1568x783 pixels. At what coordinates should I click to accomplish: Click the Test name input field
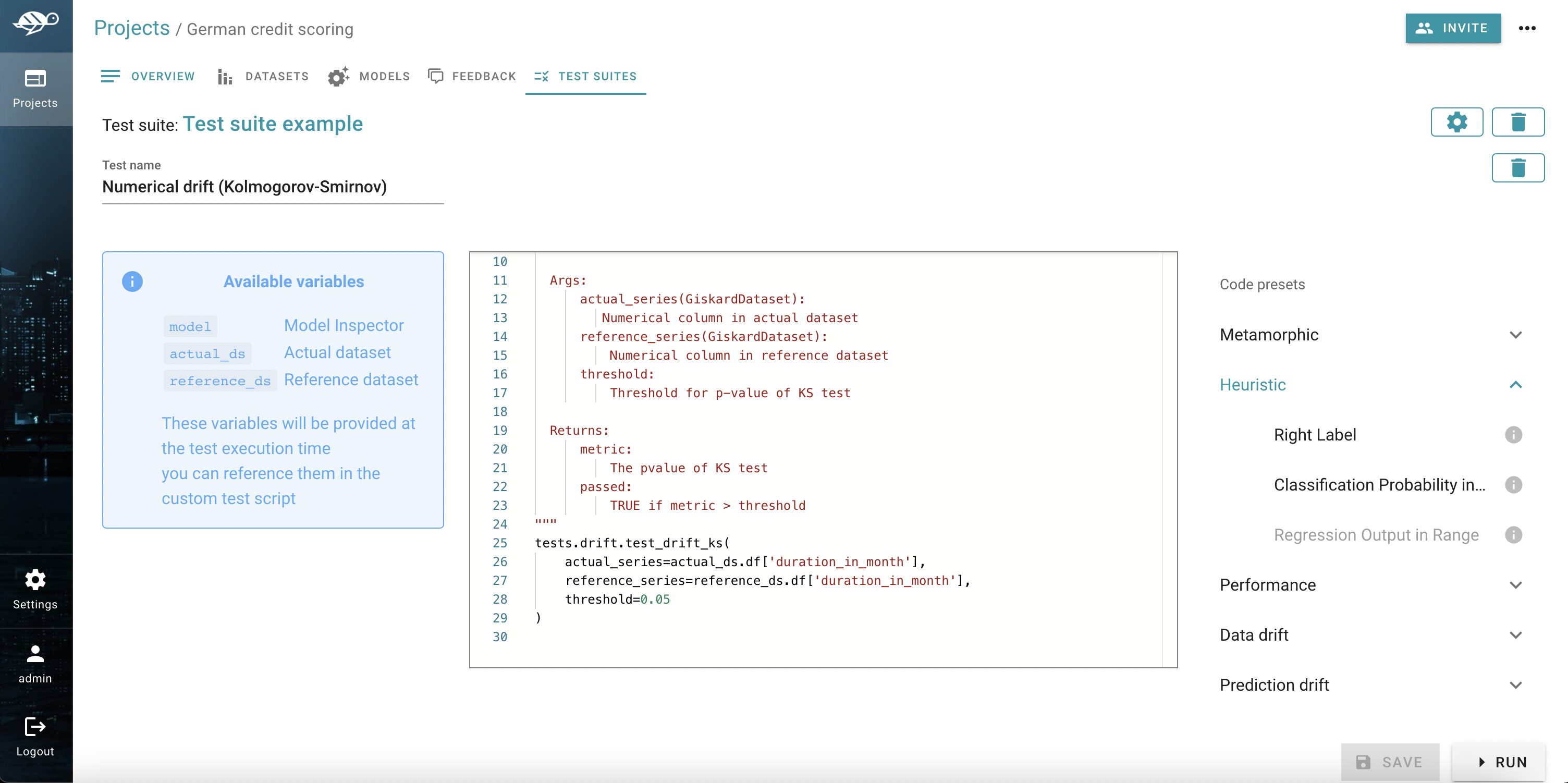click(273, 187)
